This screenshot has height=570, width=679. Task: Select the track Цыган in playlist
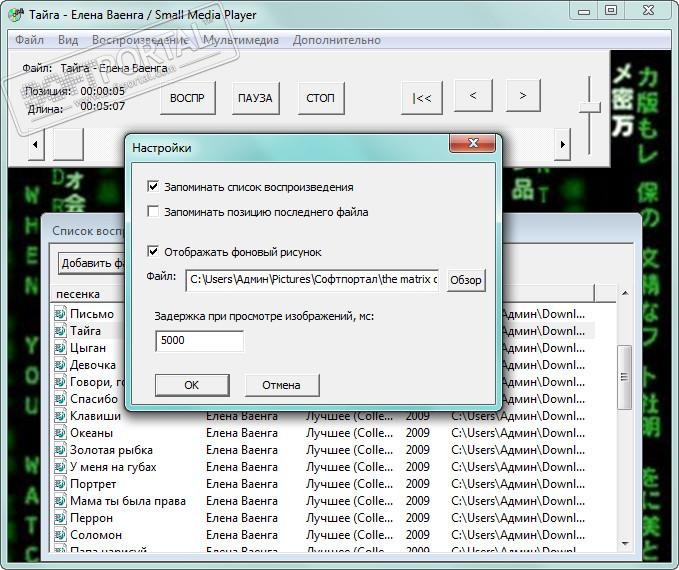88,347
